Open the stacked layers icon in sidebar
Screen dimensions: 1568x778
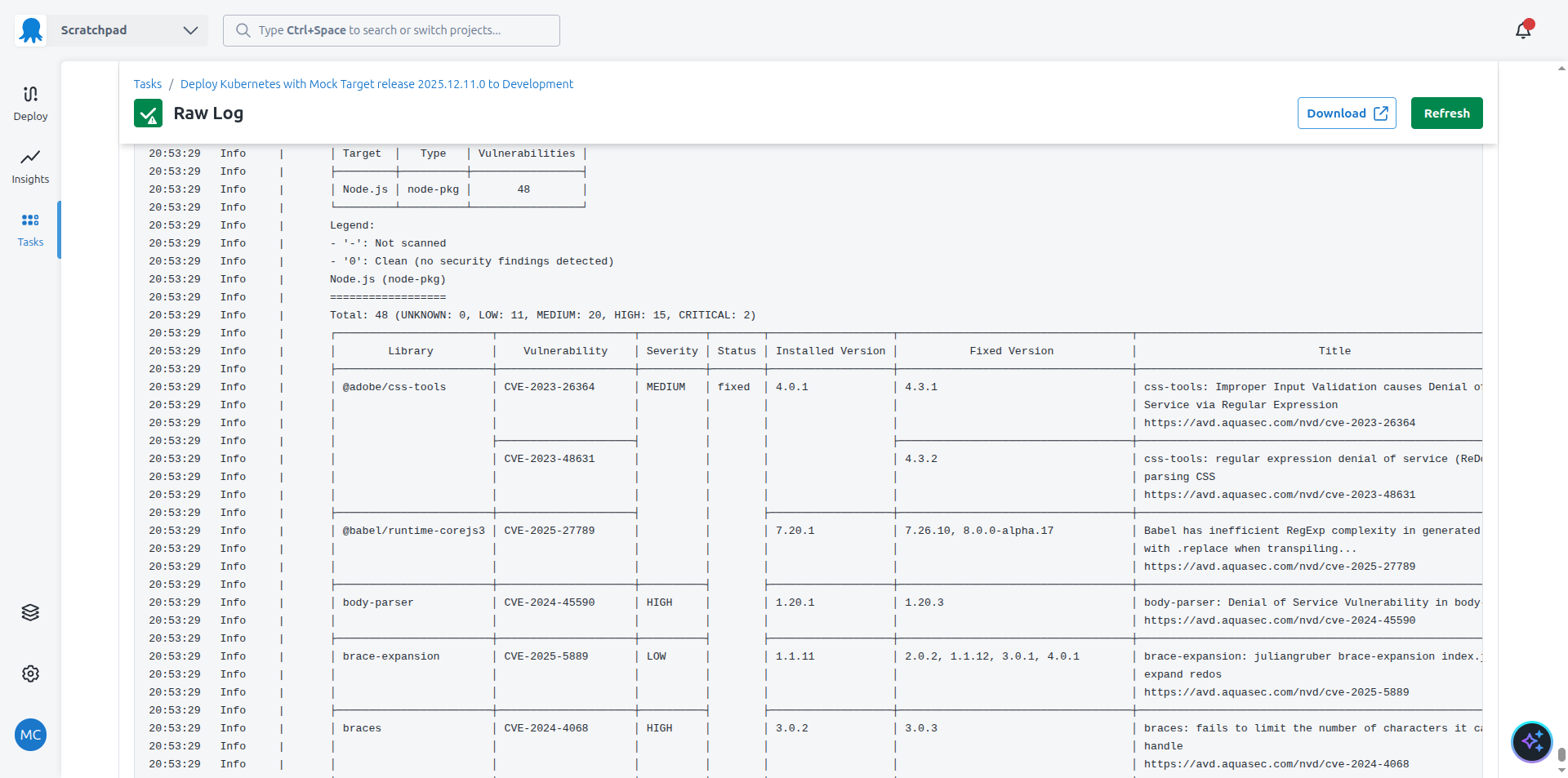click(30, 612)
